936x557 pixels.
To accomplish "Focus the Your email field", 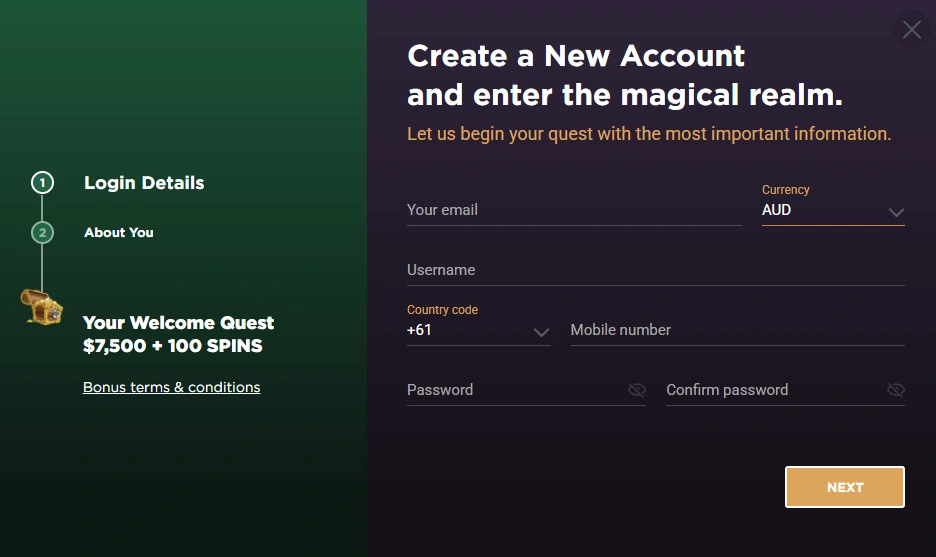I will pos(574,210).
